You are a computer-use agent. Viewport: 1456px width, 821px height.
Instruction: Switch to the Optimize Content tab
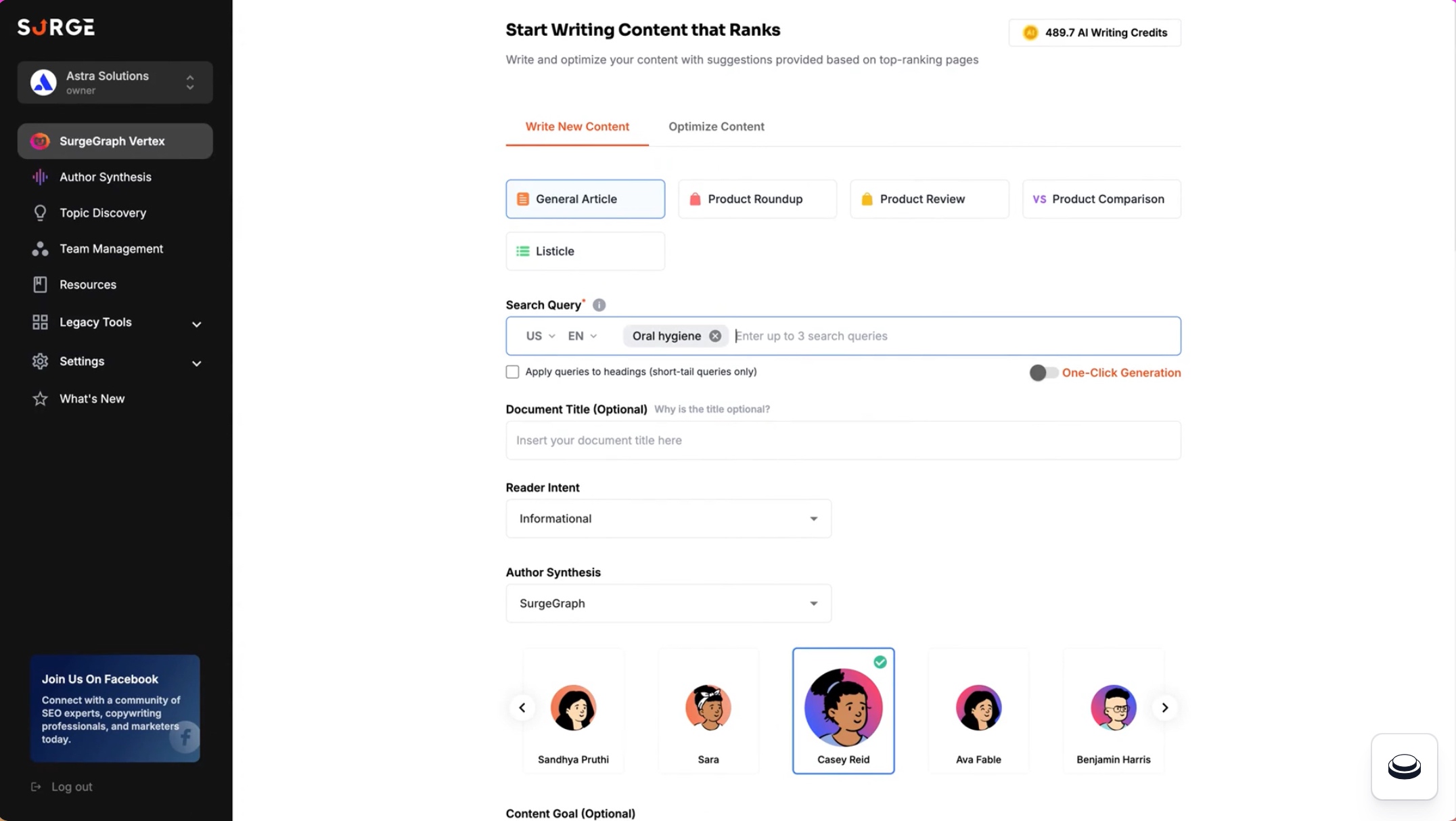pyautogui.click(x=716, y=127)
